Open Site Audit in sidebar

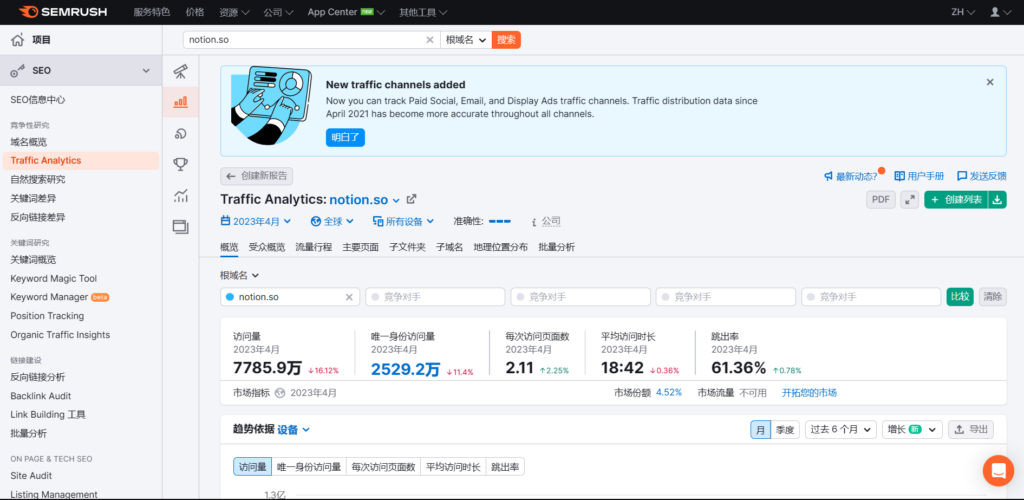31,476
